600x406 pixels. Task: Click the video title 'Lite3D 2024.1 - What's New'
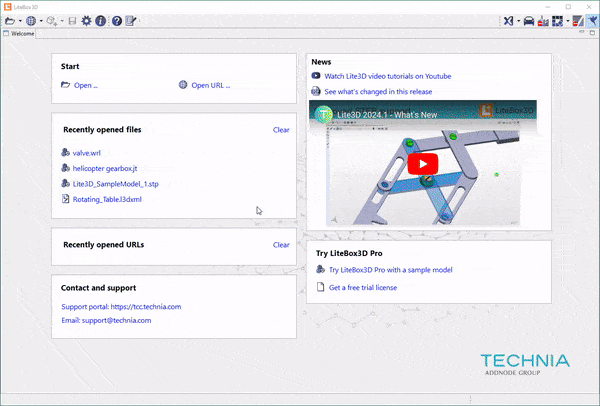pyautogui.click(x=387, y=114)
